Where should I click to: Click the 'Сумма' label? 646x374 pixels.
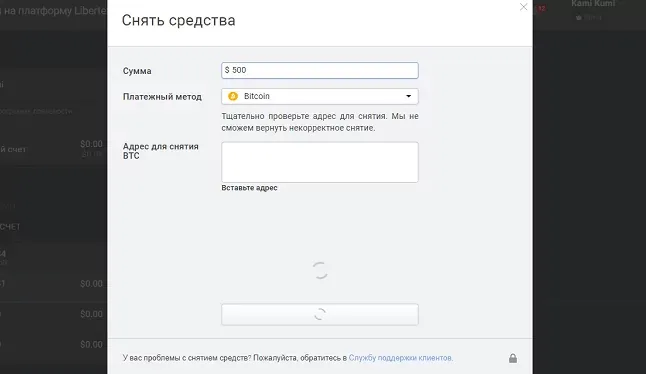coord(137,71)
